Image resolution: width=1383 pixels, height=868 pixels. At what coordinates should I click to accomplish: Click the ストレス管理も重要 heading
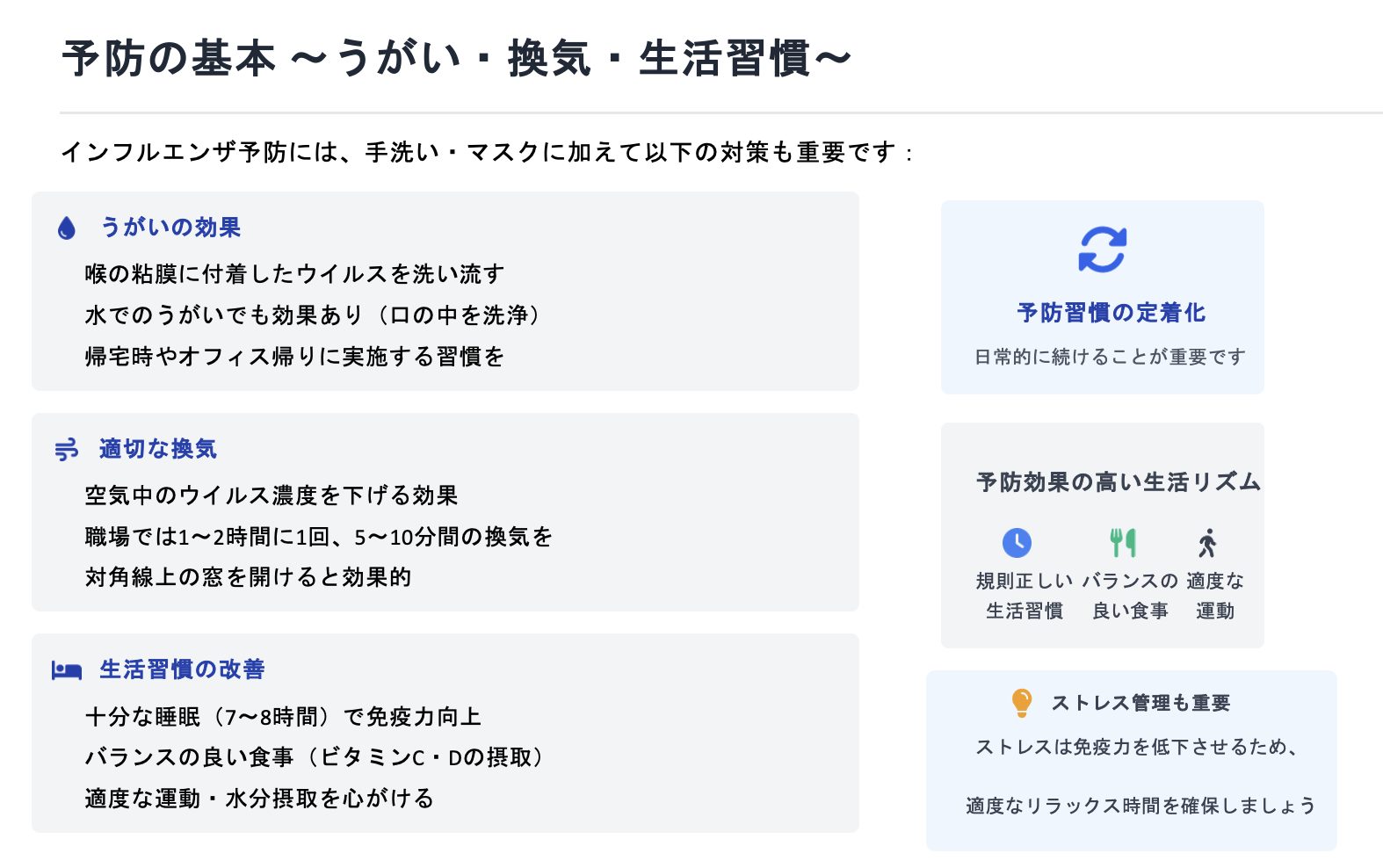[1140, 703]
